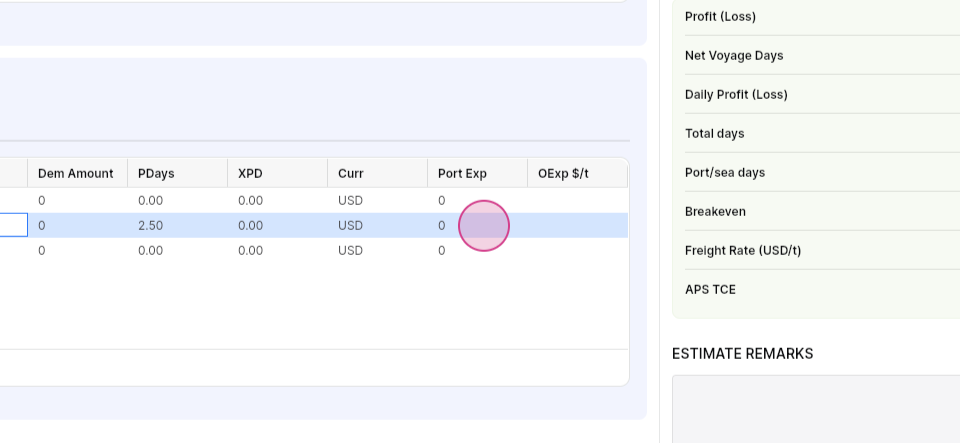Click the highlighted row's XPD value
Viewport: 960px width, 443px height.
277,225
